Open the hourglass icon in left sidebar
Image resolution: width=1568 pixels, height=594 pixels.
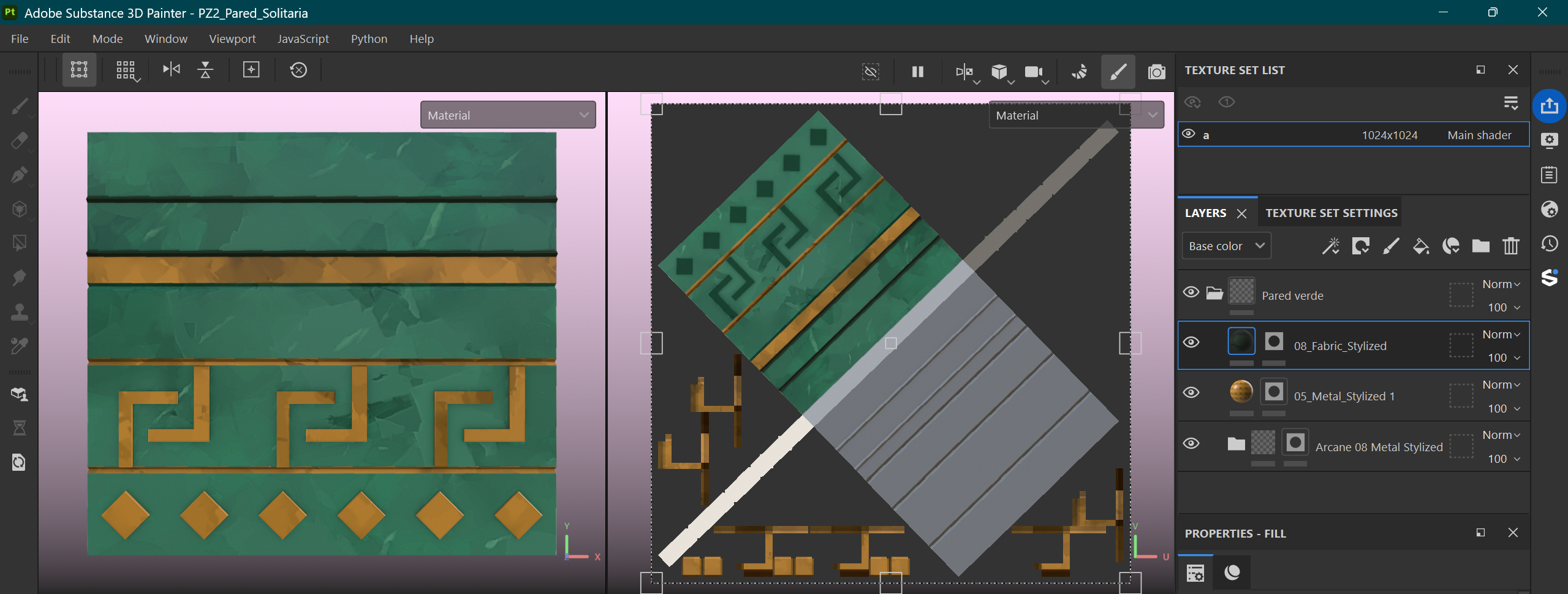click(19, 428)
